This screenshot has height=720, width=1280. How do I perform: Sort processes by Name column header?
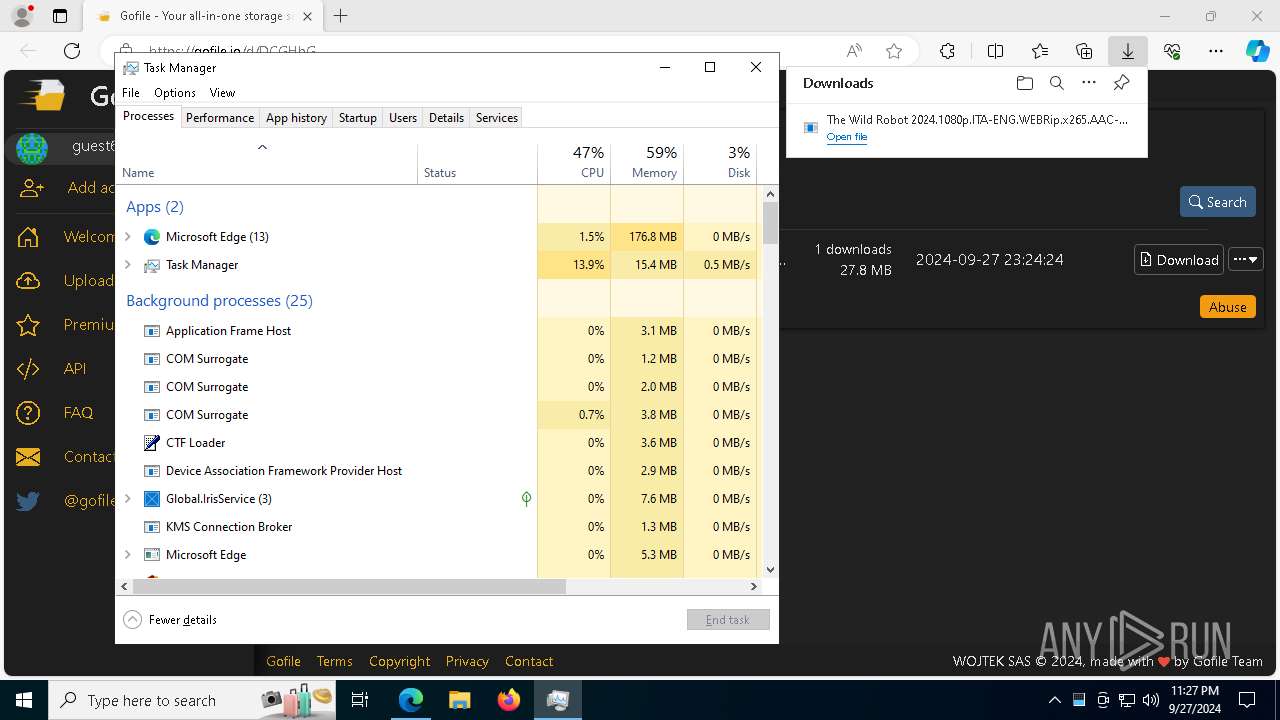click(267, 163)
